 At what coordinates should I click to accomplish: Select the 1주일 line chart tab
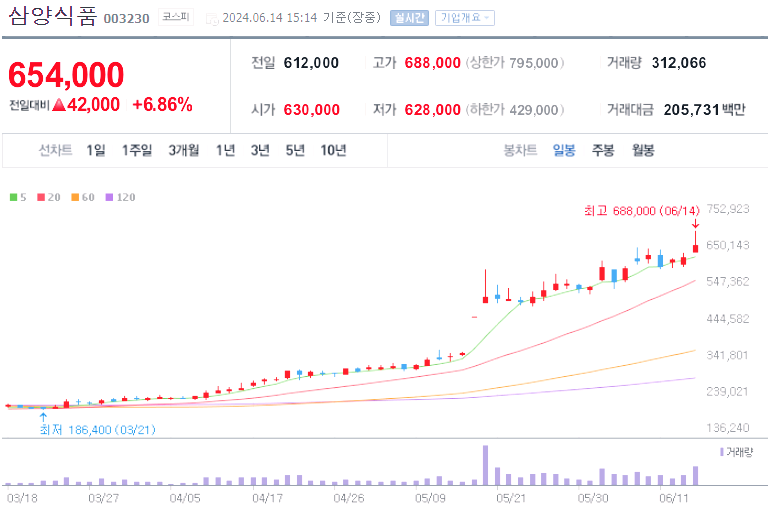click(137, 150)
